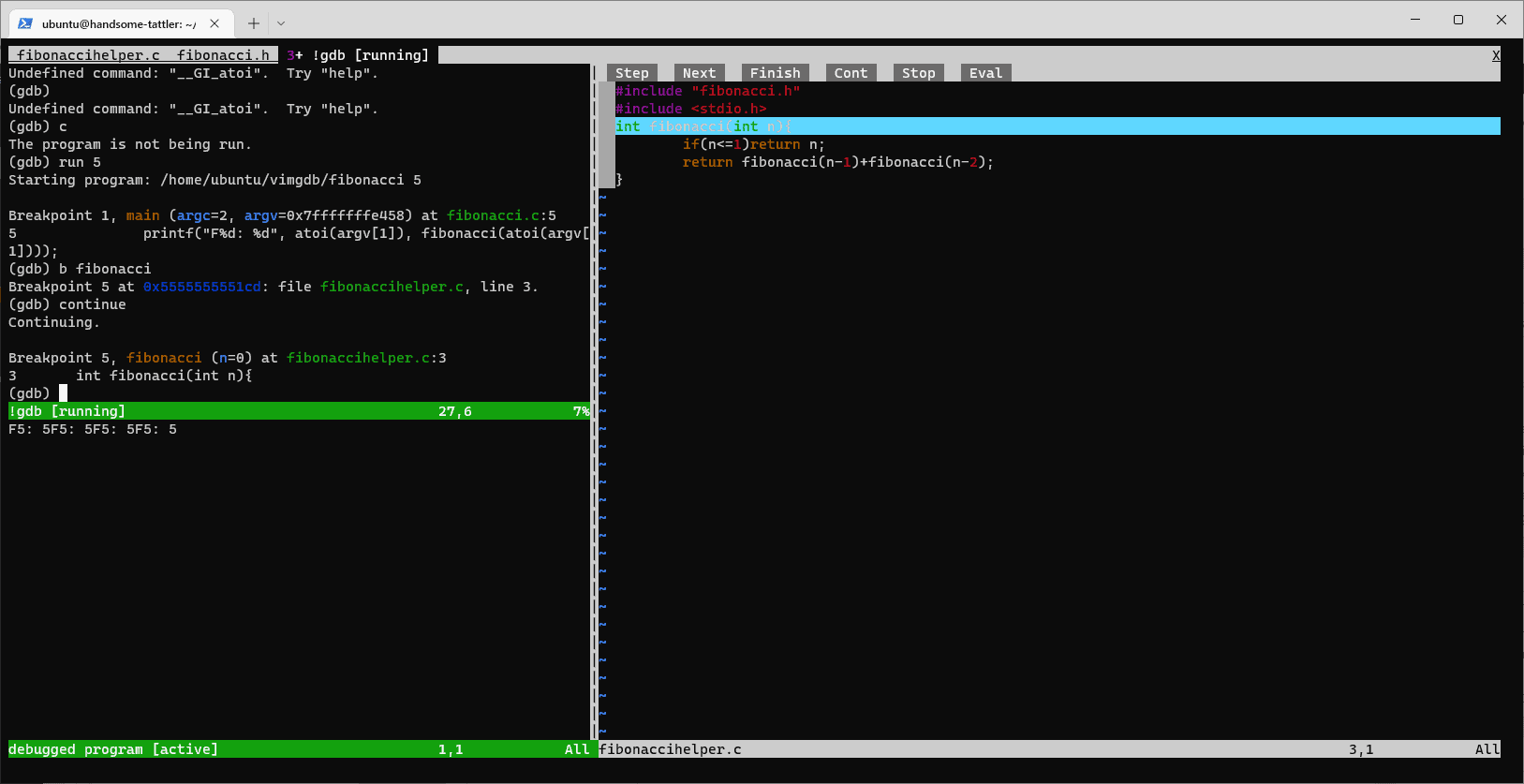The height and width of the screenshot is (784, 1524).
Task: Click the Eval debugger button
Action: (x=985, y=73)
